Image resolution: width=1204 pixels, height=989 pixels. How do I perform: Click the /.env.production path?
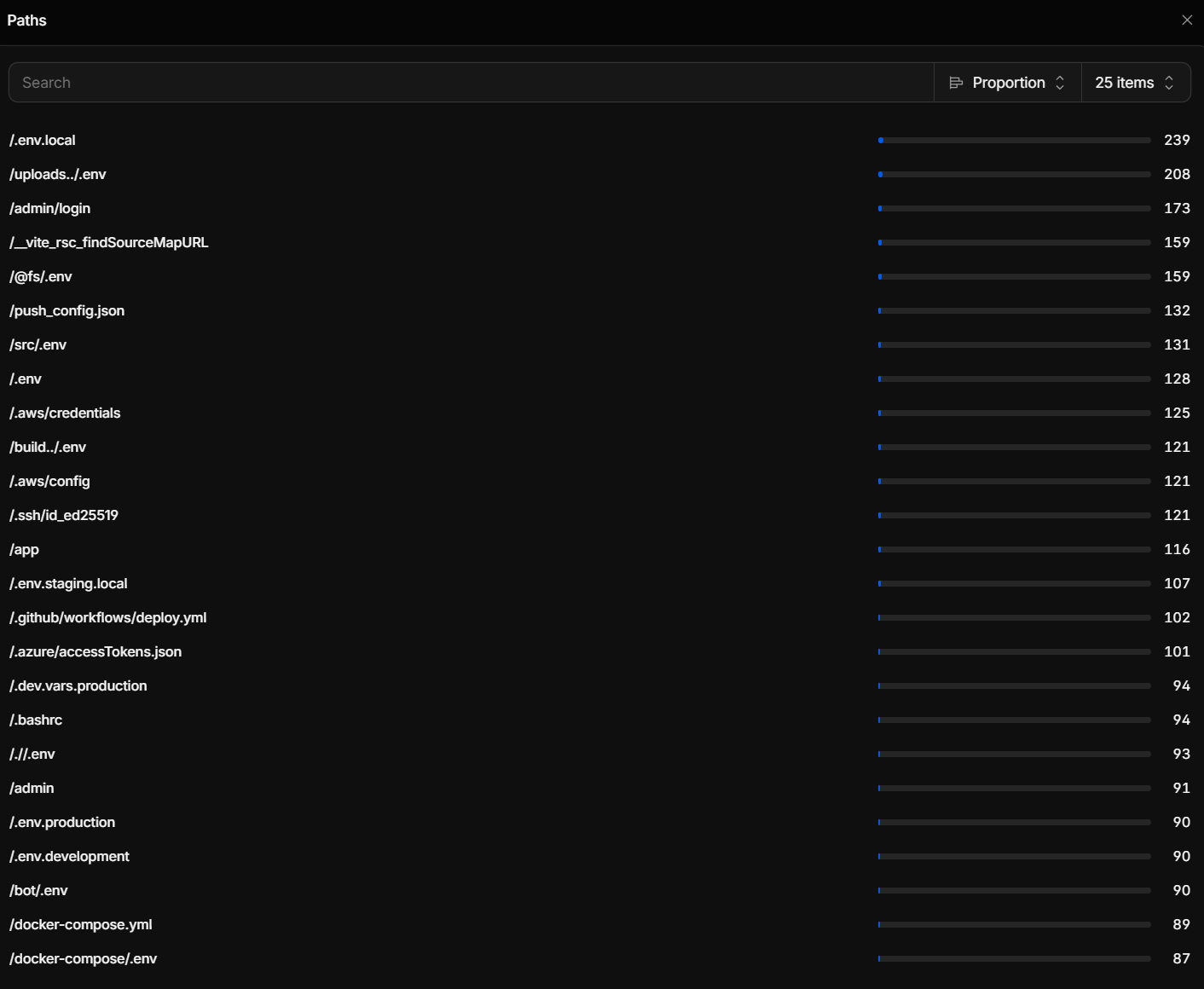pyautogui.click(x=62, y=822)
